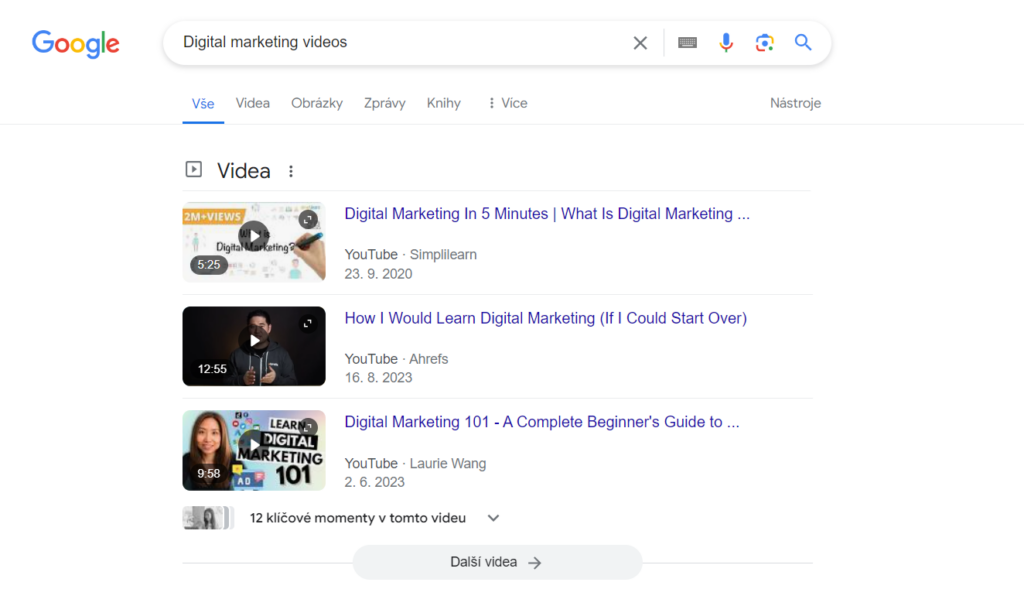Open the Nástroje search tools
Screen dimensions: 1024x589
coord(795,103)
